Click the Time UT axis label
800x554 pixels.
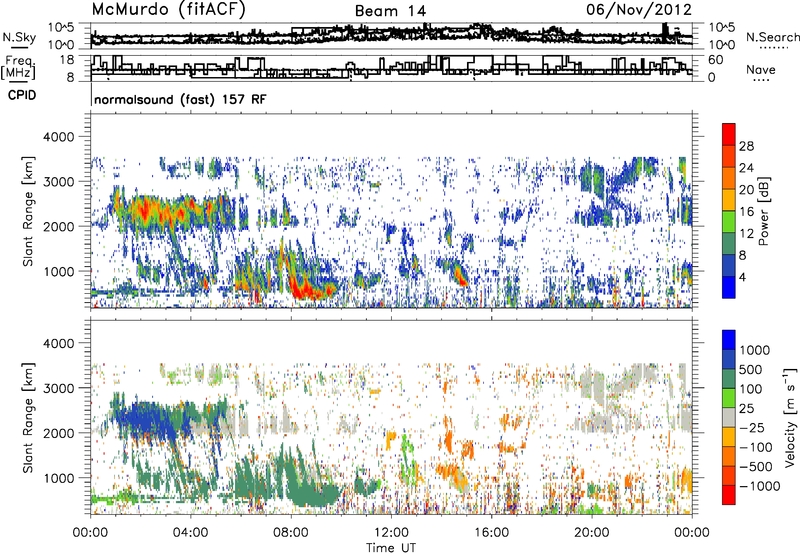[391, 548]
